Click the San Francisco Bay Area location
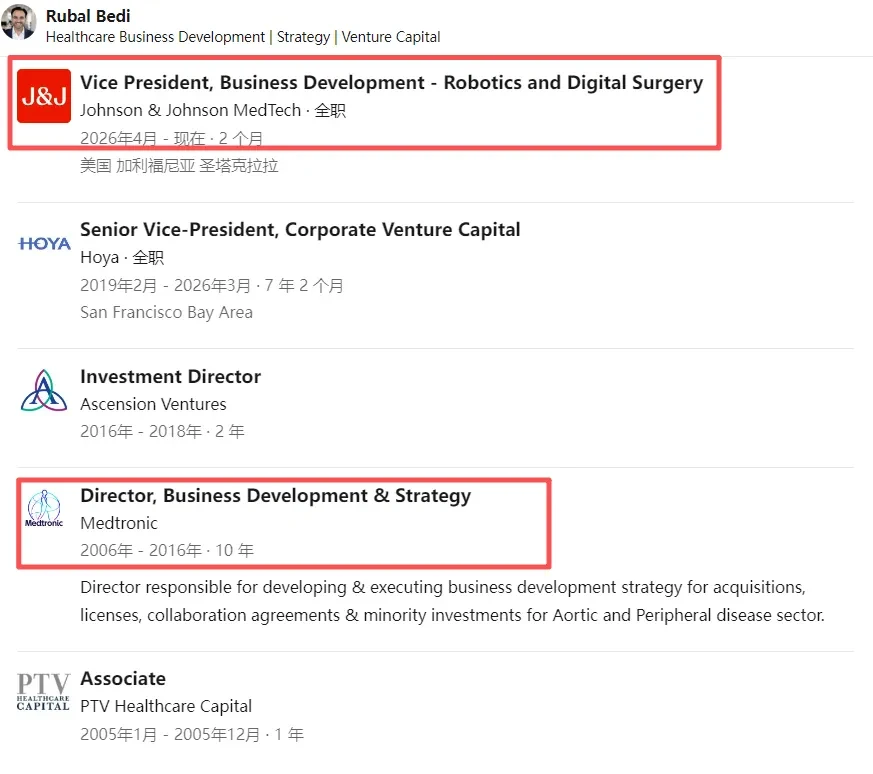The width and height of the screenshot is (873, 774). point(166,312)
